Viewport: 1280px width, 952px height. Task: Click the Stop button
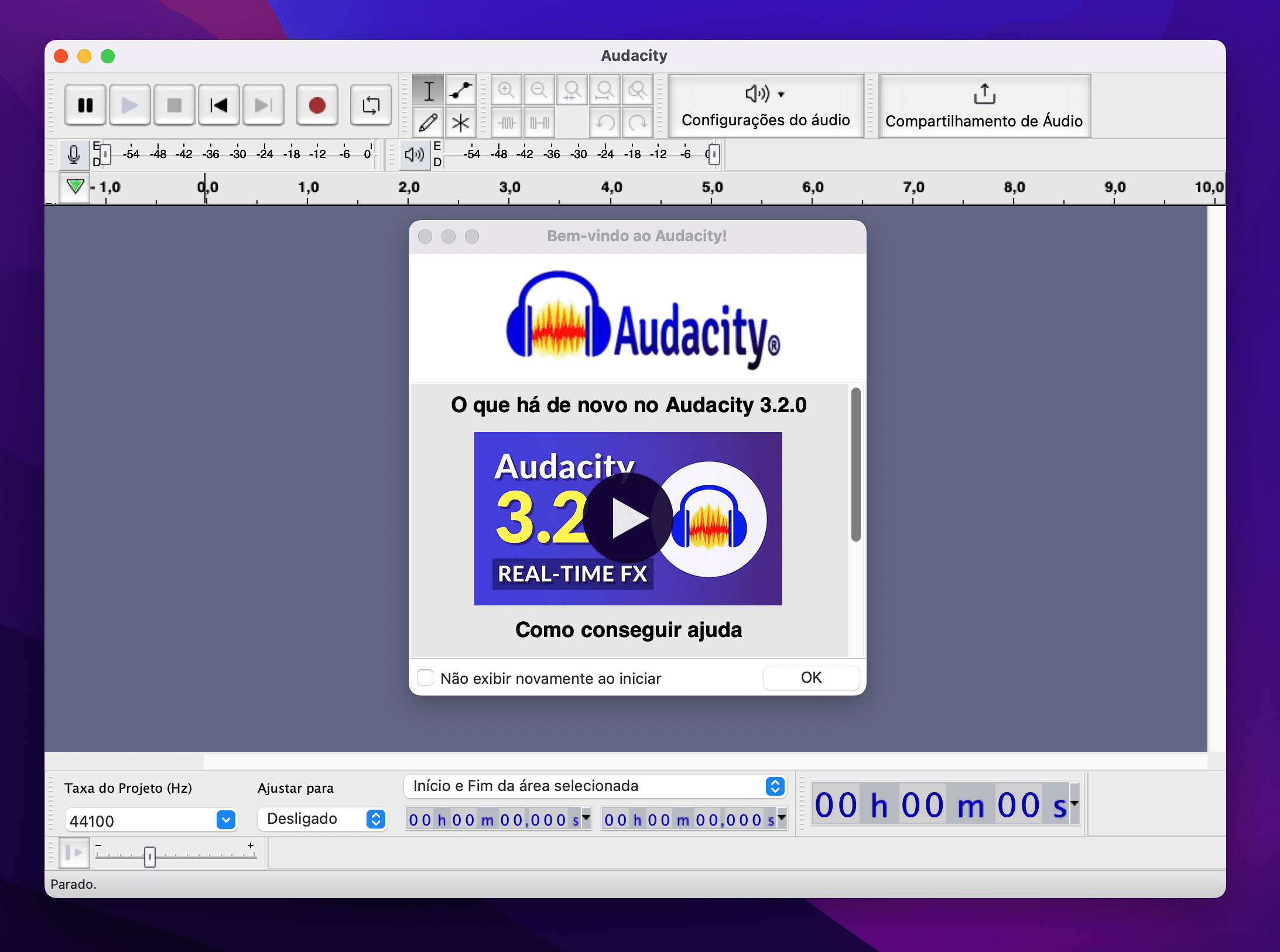[x=174, y=105]
